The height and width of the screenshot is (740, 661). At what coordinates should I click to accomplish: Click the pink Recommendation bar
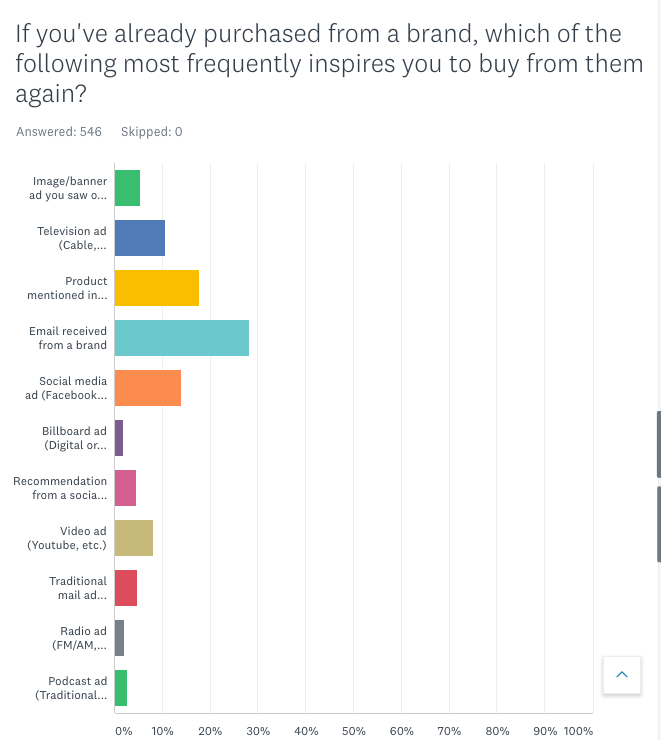(125, 488)
